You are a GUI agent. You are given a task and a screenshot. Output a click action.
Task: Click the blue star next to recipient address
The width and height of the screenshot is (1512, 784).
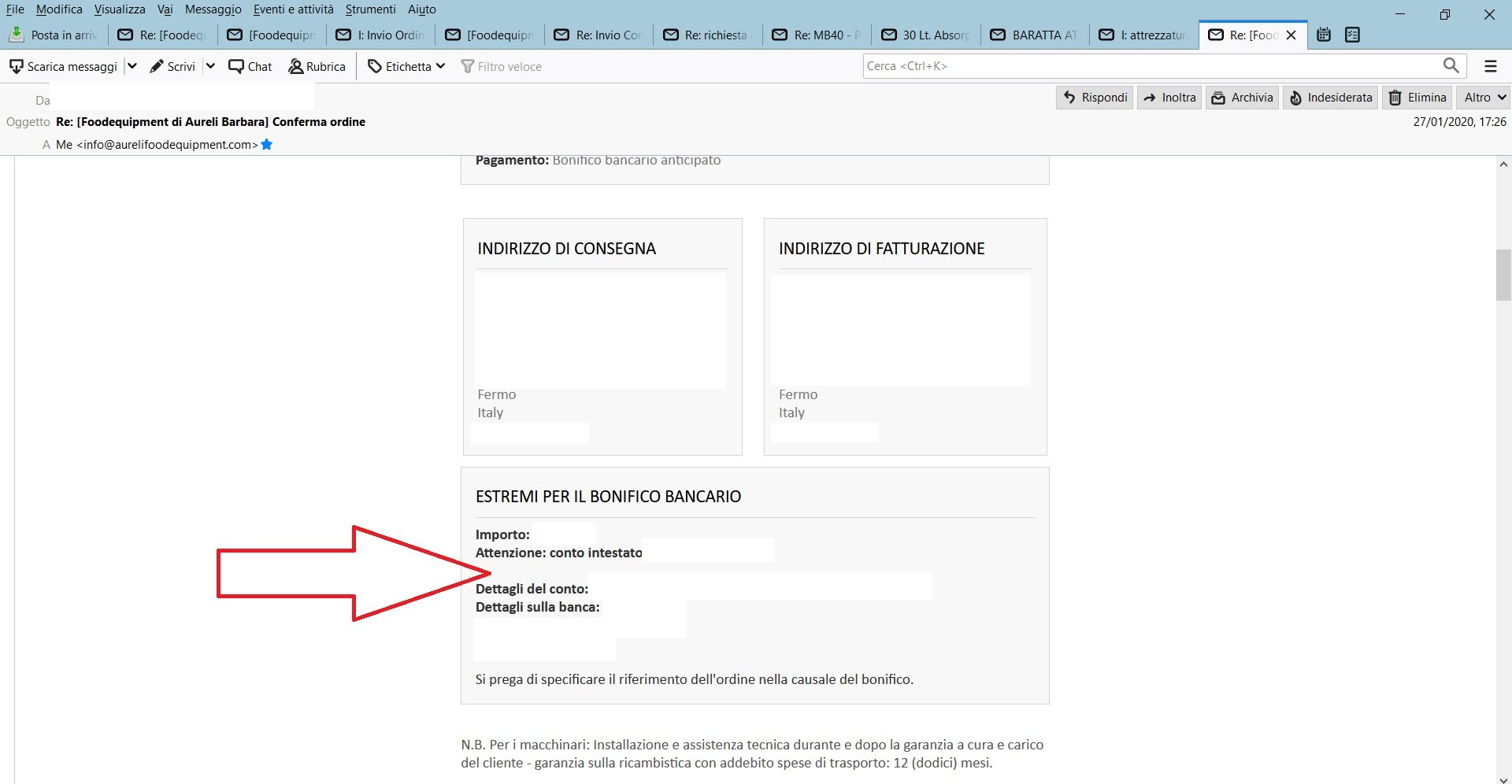(x=267, y=144)
